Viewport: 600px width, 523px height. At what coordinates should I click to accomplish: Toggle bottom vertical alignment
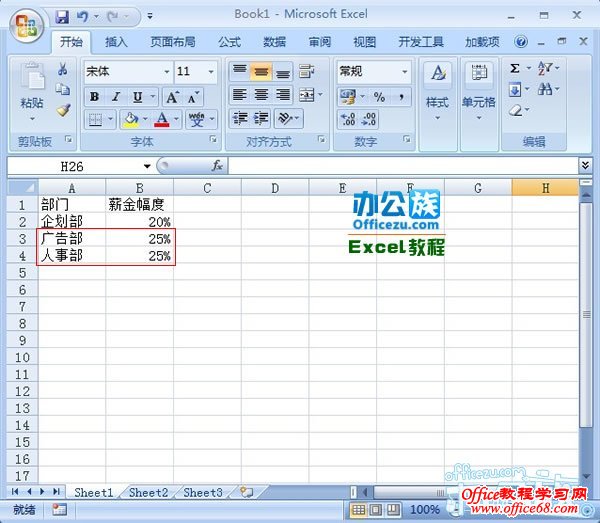point(283,71)
